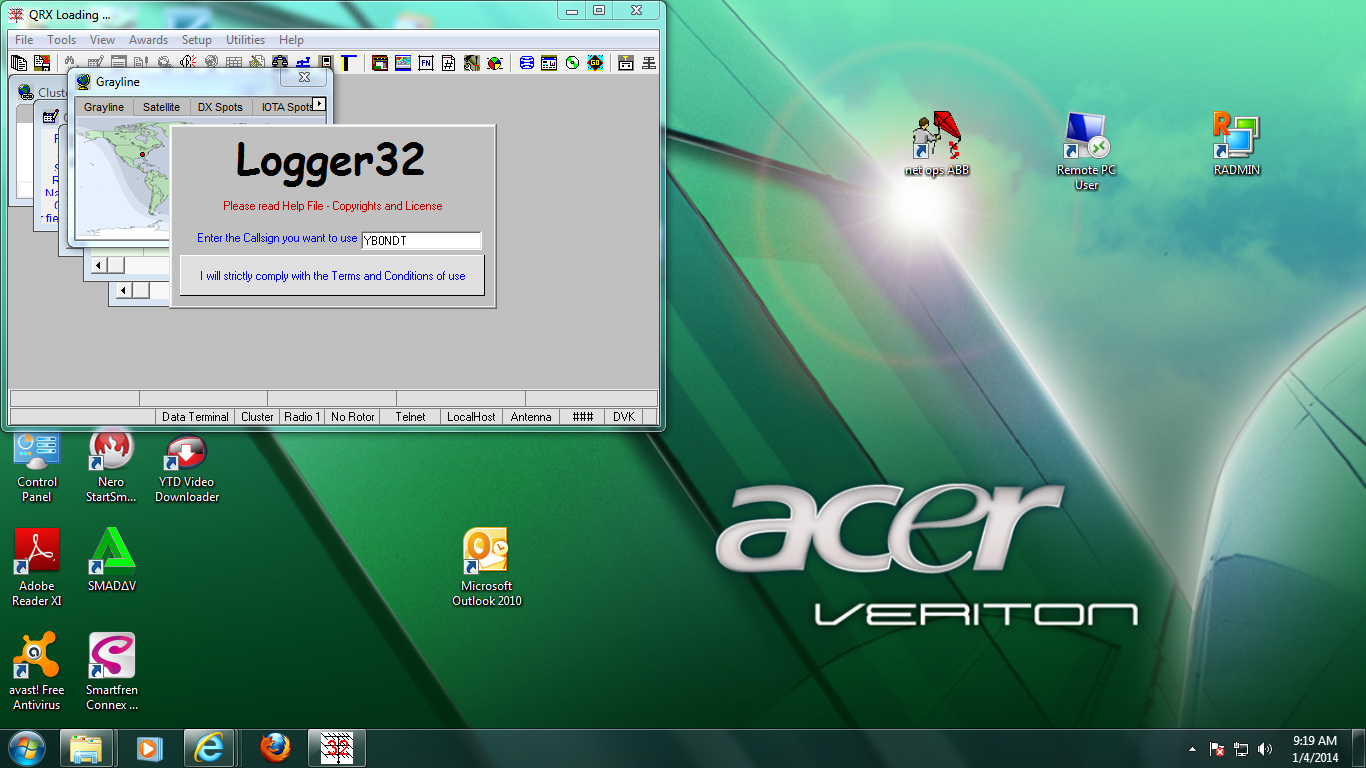Click LocalHost in the status bar
The width and height of the screenshot is (1366, 768).
click(x=471, y=417)
